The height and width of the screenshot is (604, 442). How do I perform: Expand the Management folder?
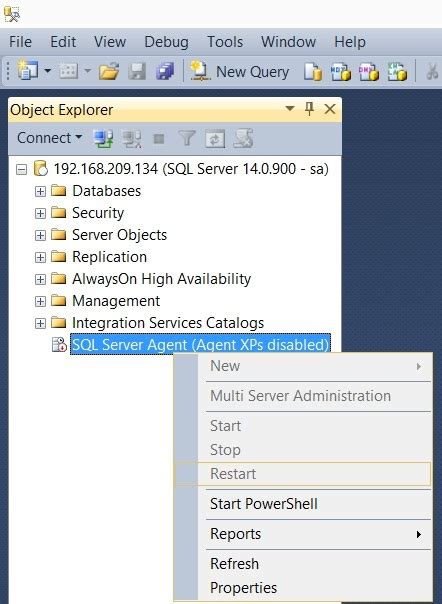pyautogui.click(x=40, y=301)
